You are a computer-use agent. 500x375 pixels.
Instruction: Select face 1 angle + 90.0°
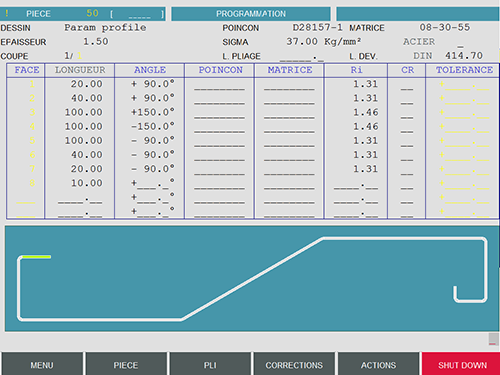tap(153, 84)
